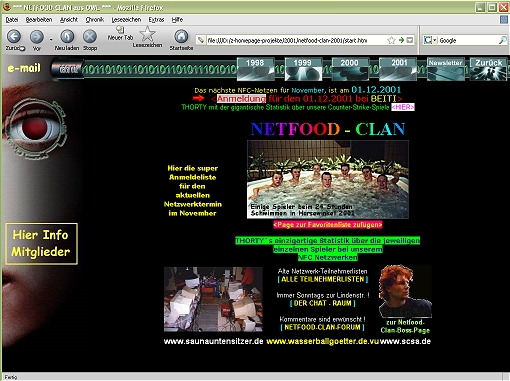Click the green go arrow in address bar
Viewport: 510px width, 381px height.
coord(401,40)
